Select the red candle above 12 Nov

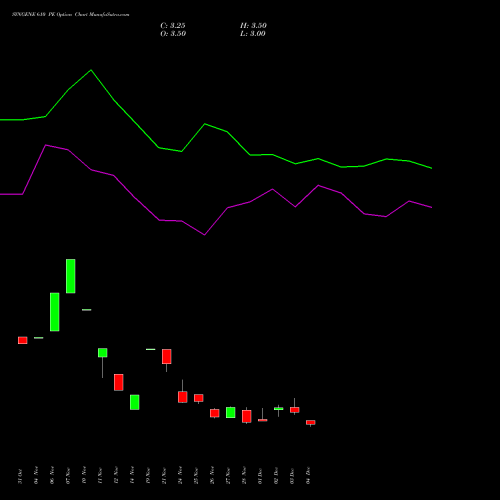pyautogui.click(x=119, y=382)
